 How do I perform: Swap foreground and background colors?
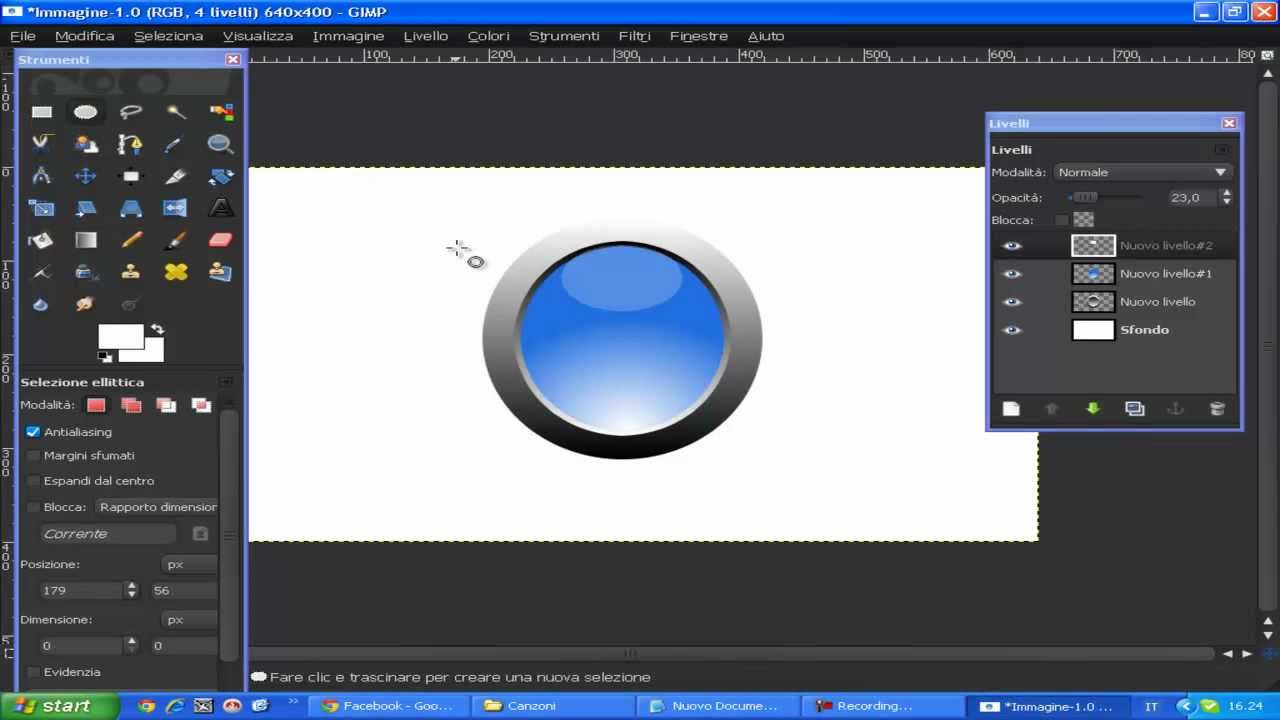pos(157,329)
